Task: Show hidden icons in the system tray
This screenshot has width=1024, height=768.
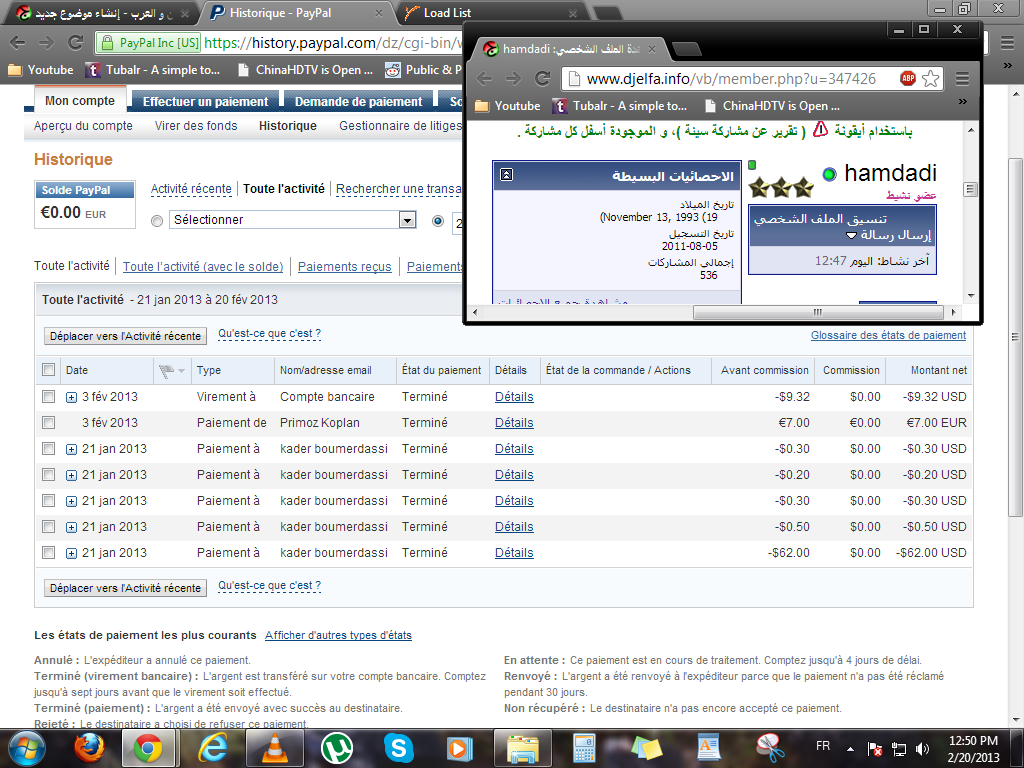Action: click(x=850, y=749)
